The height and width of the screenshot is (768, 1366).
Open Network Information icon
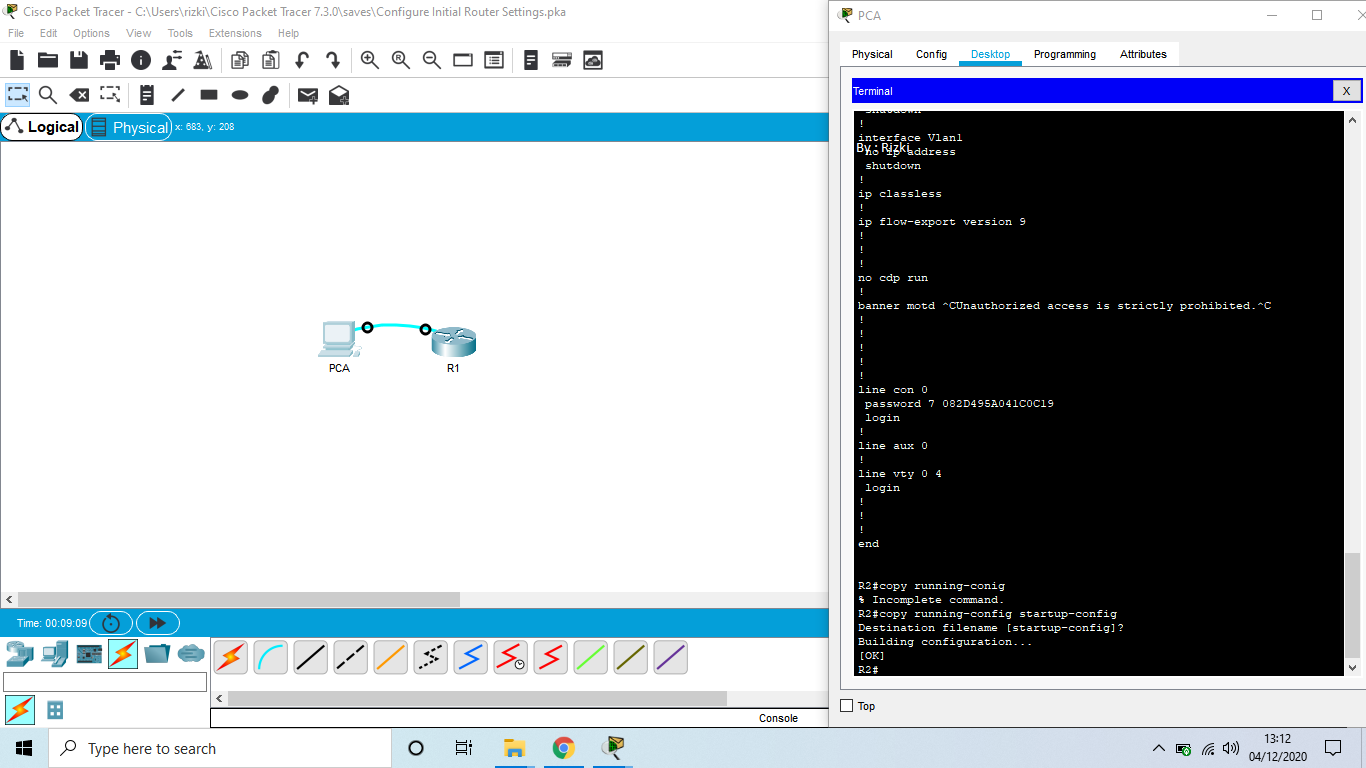tap(141, 60)
